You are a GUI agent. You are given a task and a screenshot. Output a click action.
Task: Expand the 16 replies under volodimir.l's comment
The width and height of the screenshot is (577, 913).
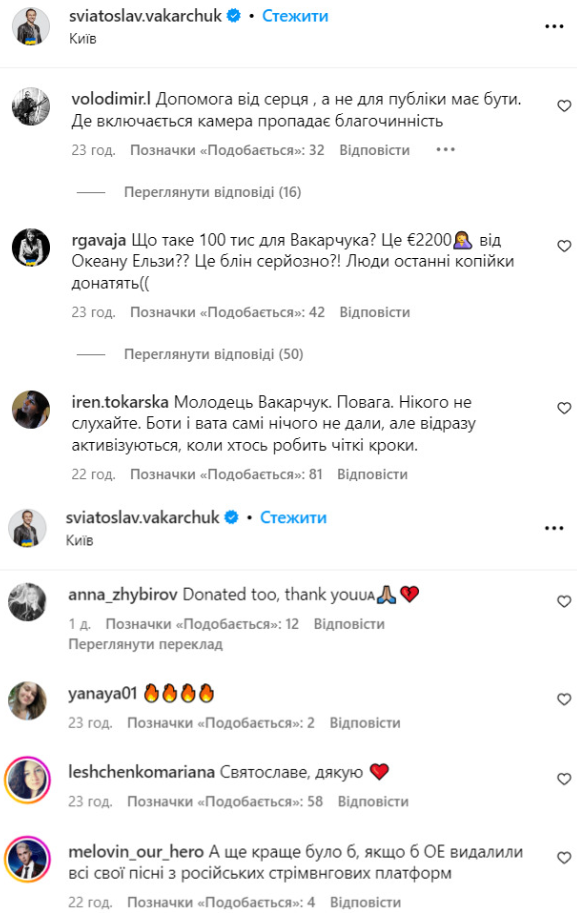coord(212,192)
